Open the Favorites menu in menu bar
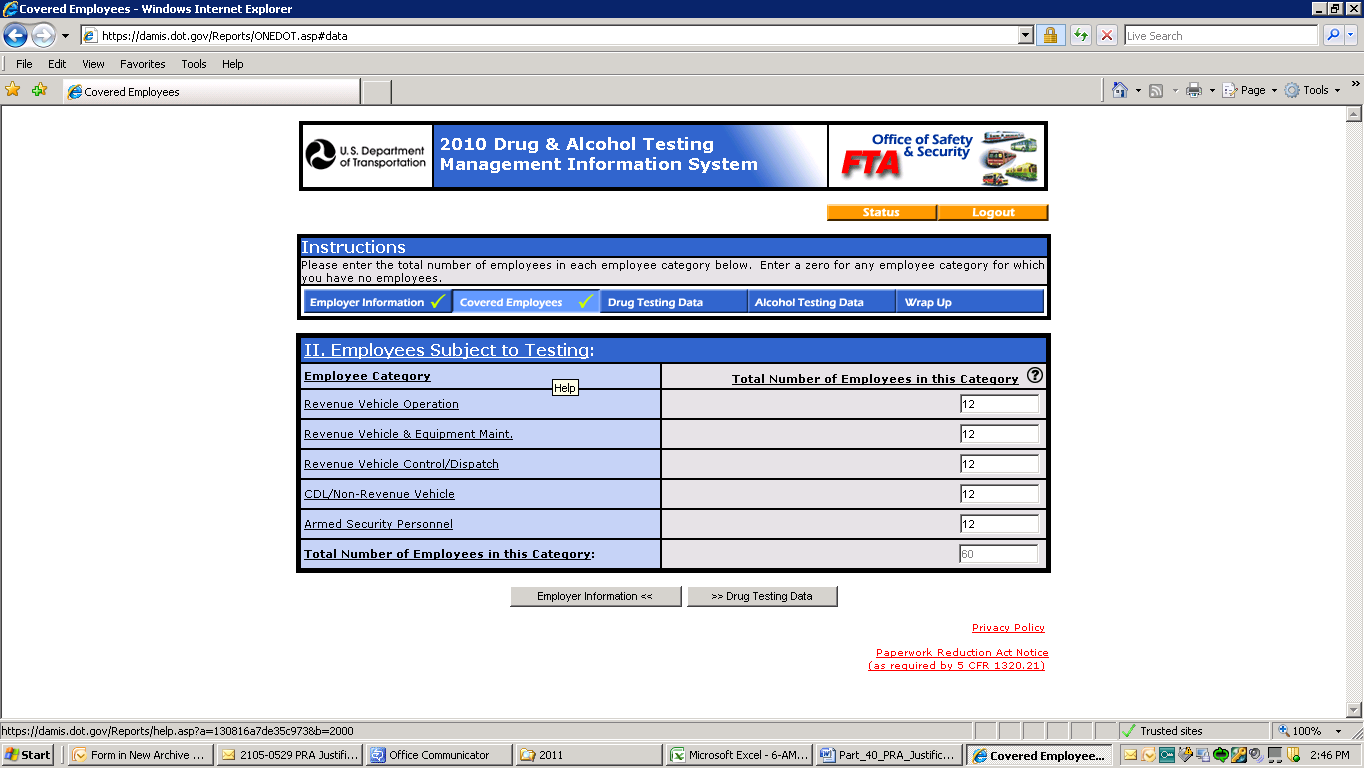Image resolution: width=1364 pixels, height=768 pixels. (x=143, y=64)
